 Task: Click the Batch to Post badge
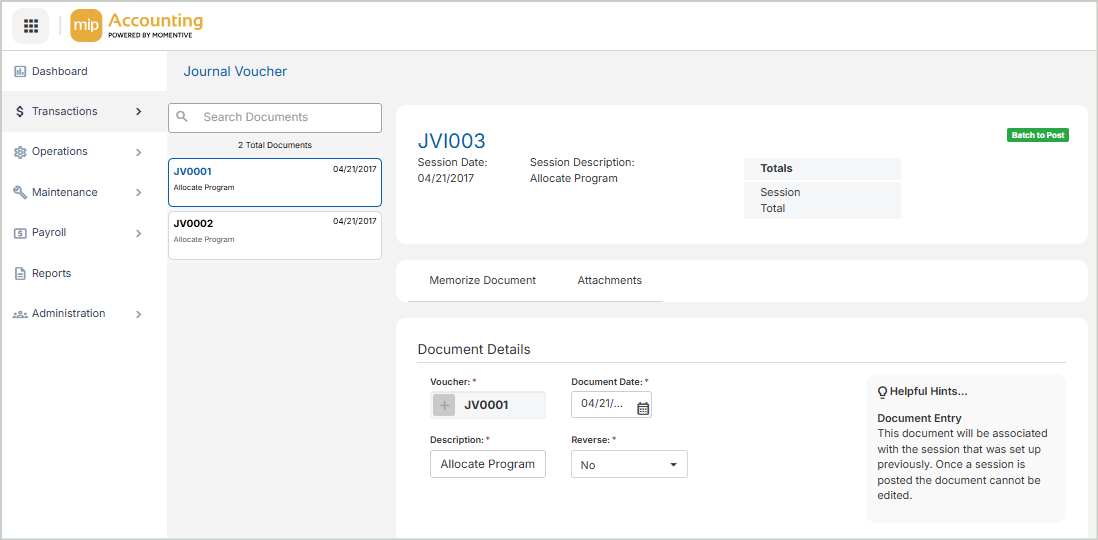click(1037, 135)
